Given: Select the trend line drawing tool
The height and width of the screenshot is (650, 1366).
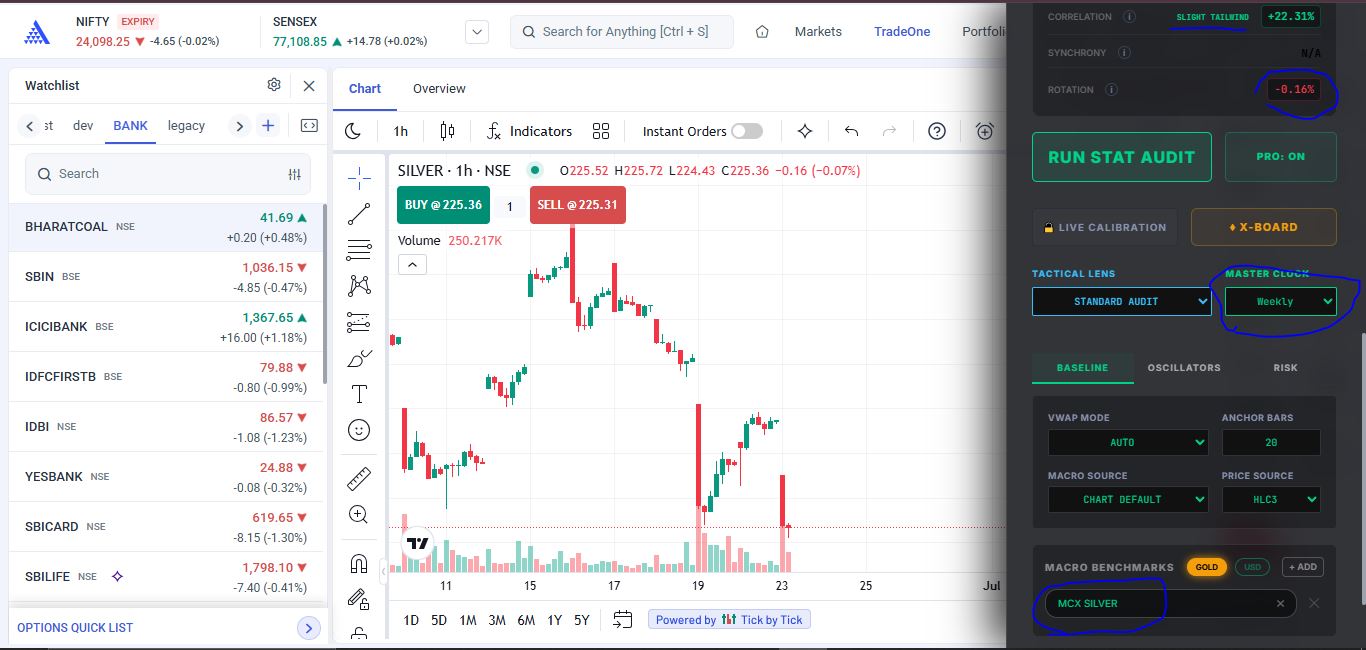Looking at the screenshot, I should 359,214.
